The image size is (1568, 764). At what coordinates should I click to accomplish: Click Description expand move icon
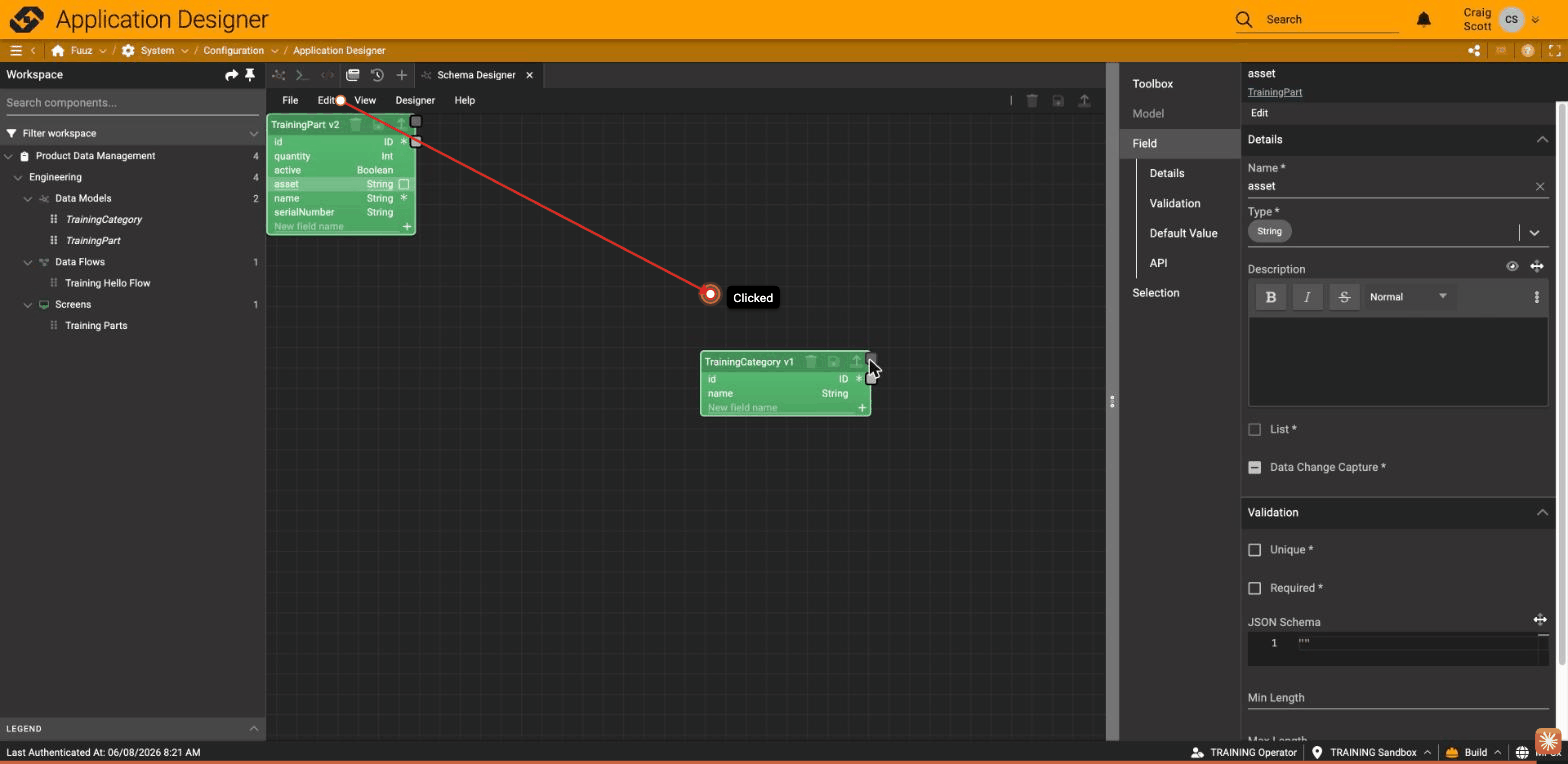pos(1537,266)
